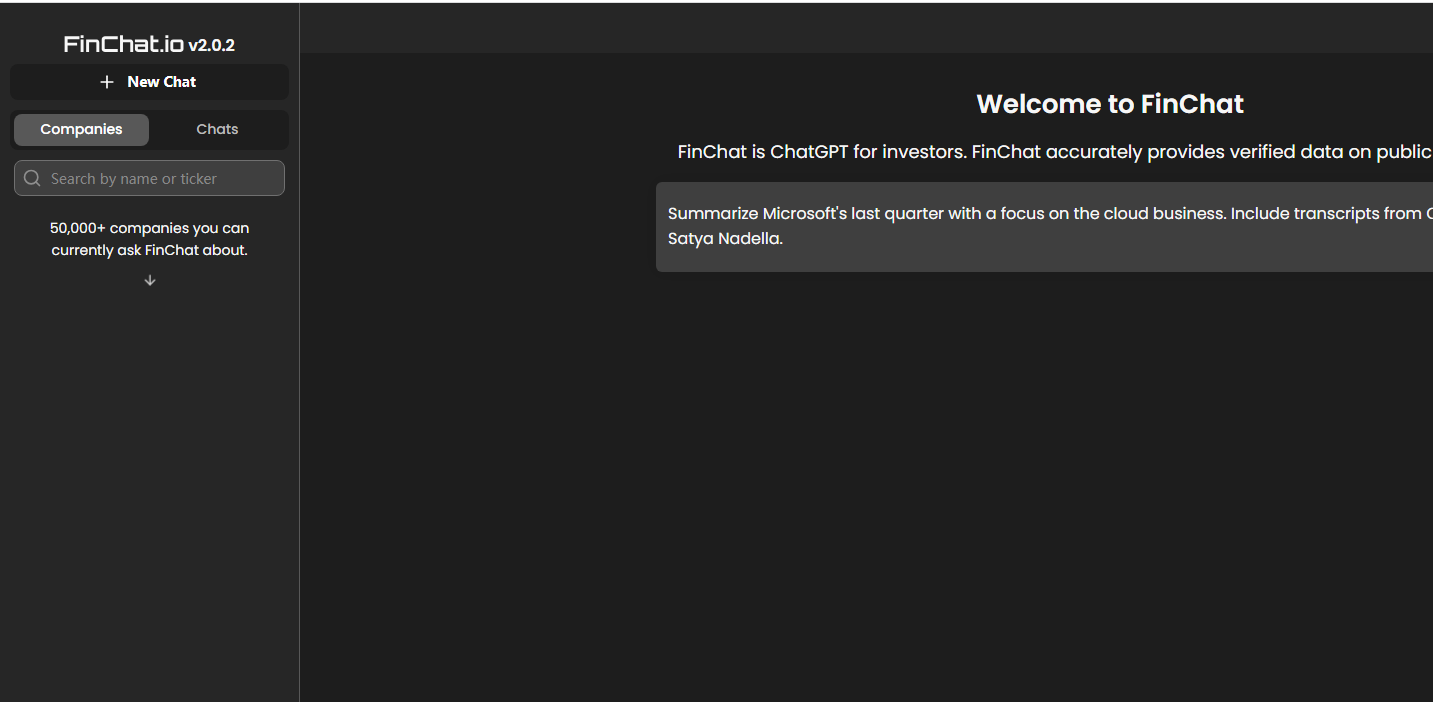Click the FinChat.io logo title
The width and height of the screenshot is (1433, 702).
[x=124, y=44]
